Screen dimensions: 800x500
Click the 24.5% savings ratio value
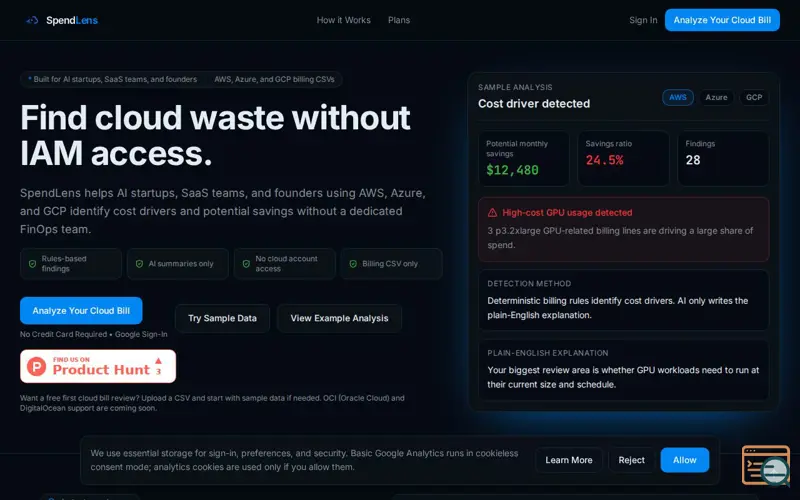point(604,160)
